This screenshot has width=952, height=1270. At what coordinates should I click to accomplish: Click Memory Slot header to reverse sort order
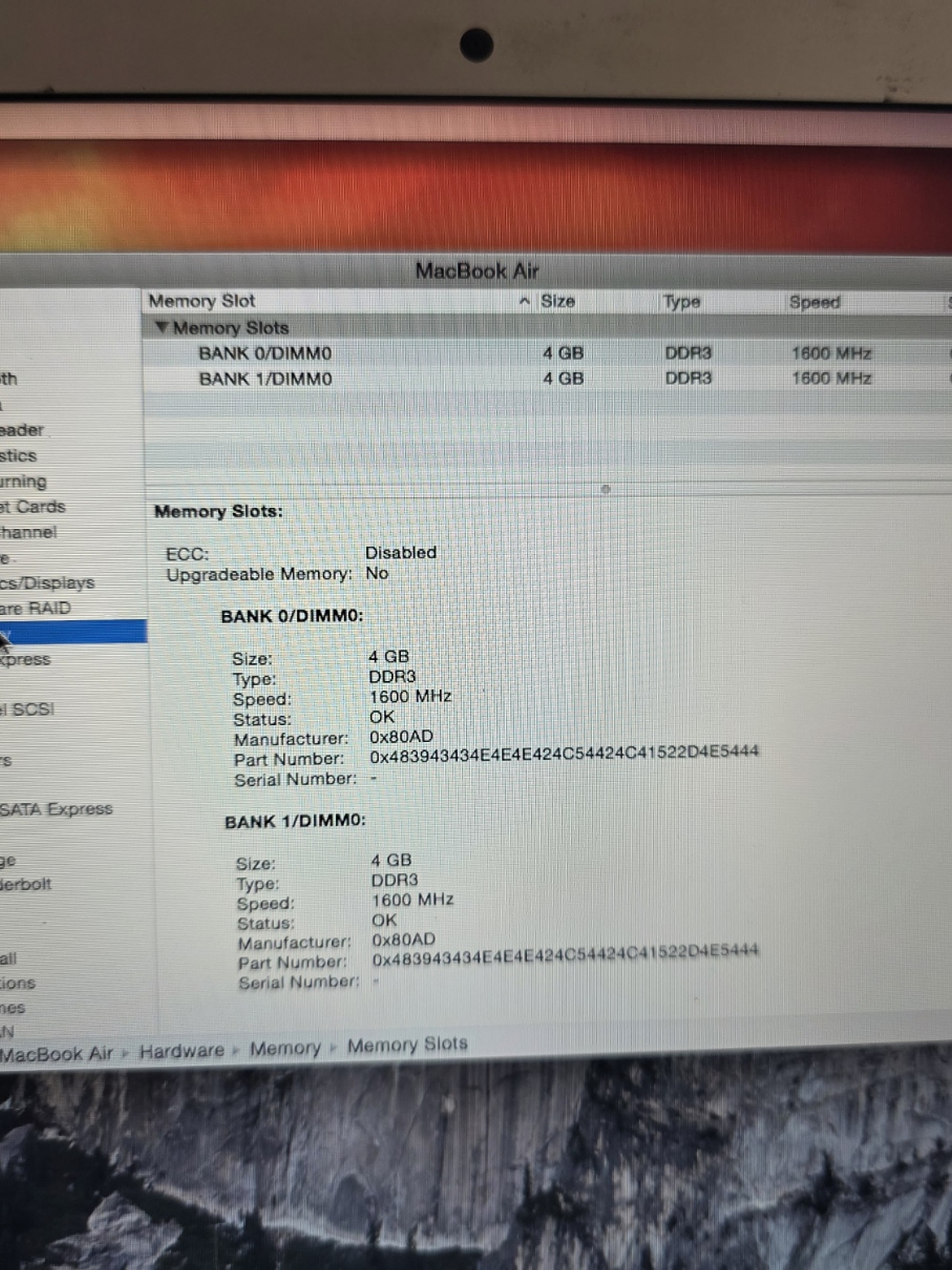pyautogui.click(x=200, y=301)
